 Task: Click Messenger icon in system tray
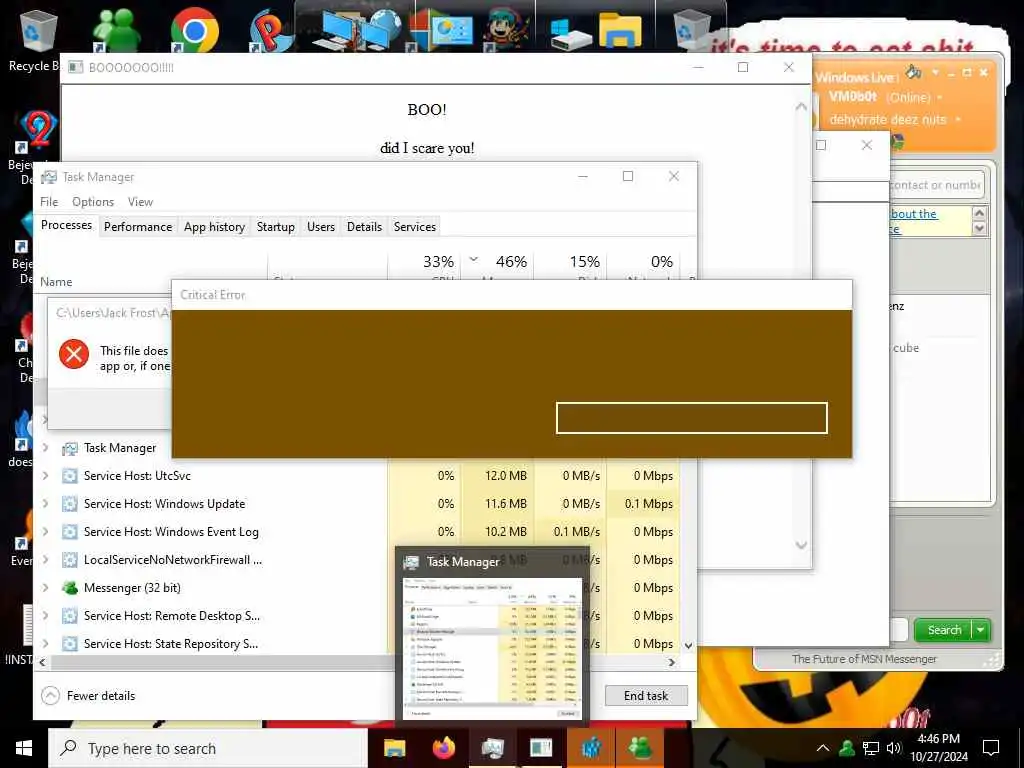pyautogui.click(x=846, y=748)
